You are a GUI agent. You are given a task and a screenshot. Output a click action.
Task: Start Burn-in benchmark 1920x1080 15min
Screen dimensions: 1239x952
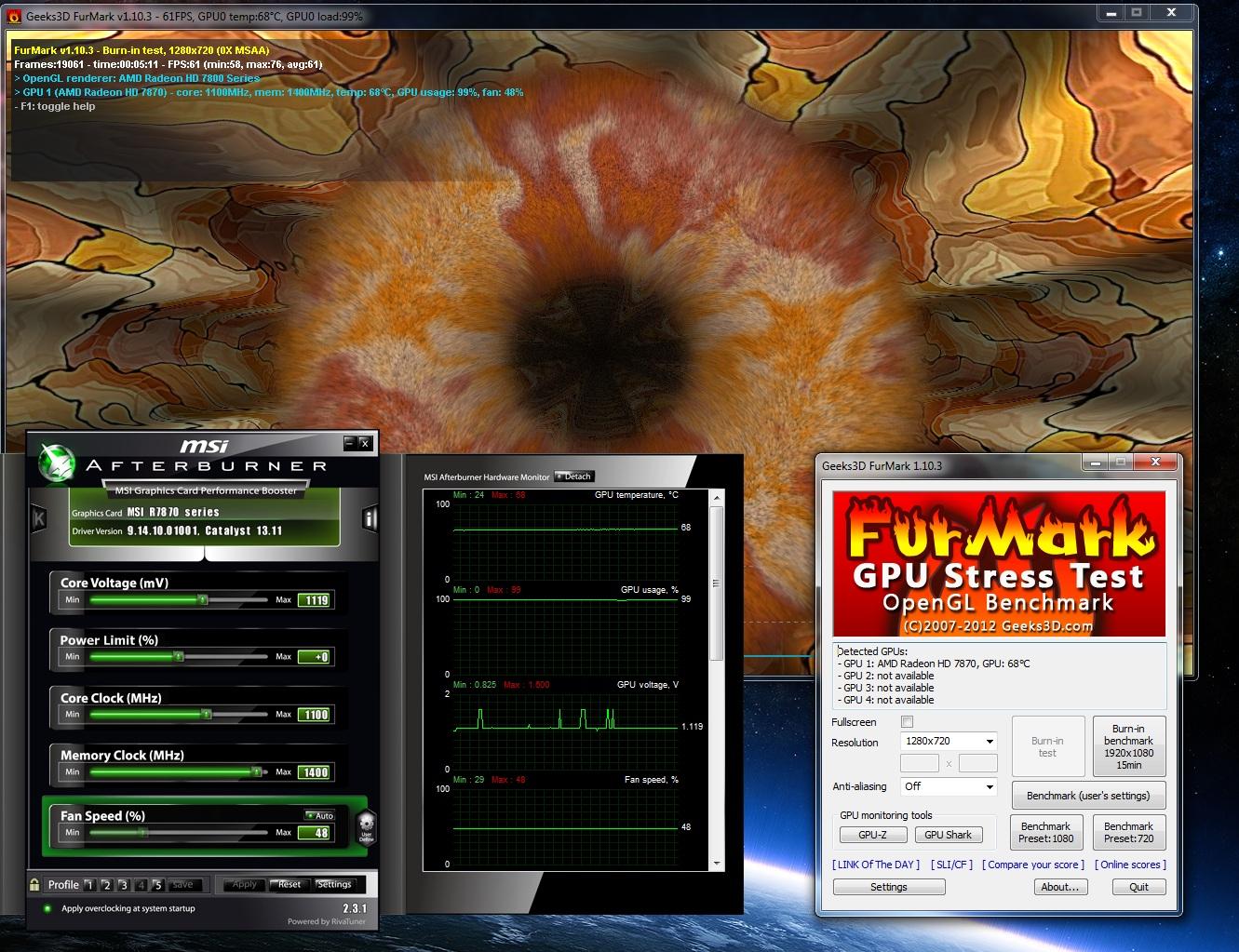1128,746
